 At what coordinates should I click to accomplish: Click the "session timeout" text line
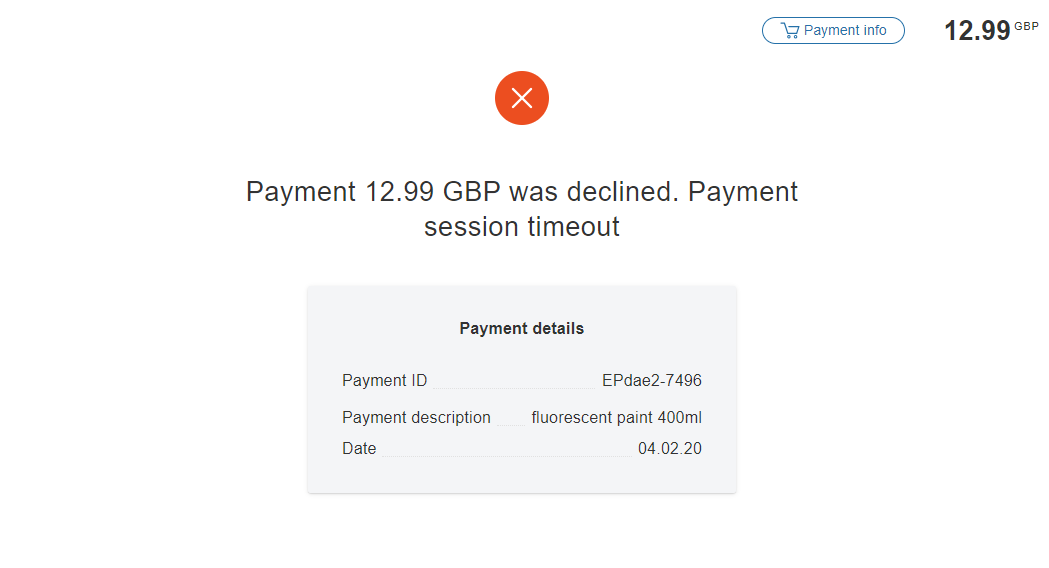(522, 227)
